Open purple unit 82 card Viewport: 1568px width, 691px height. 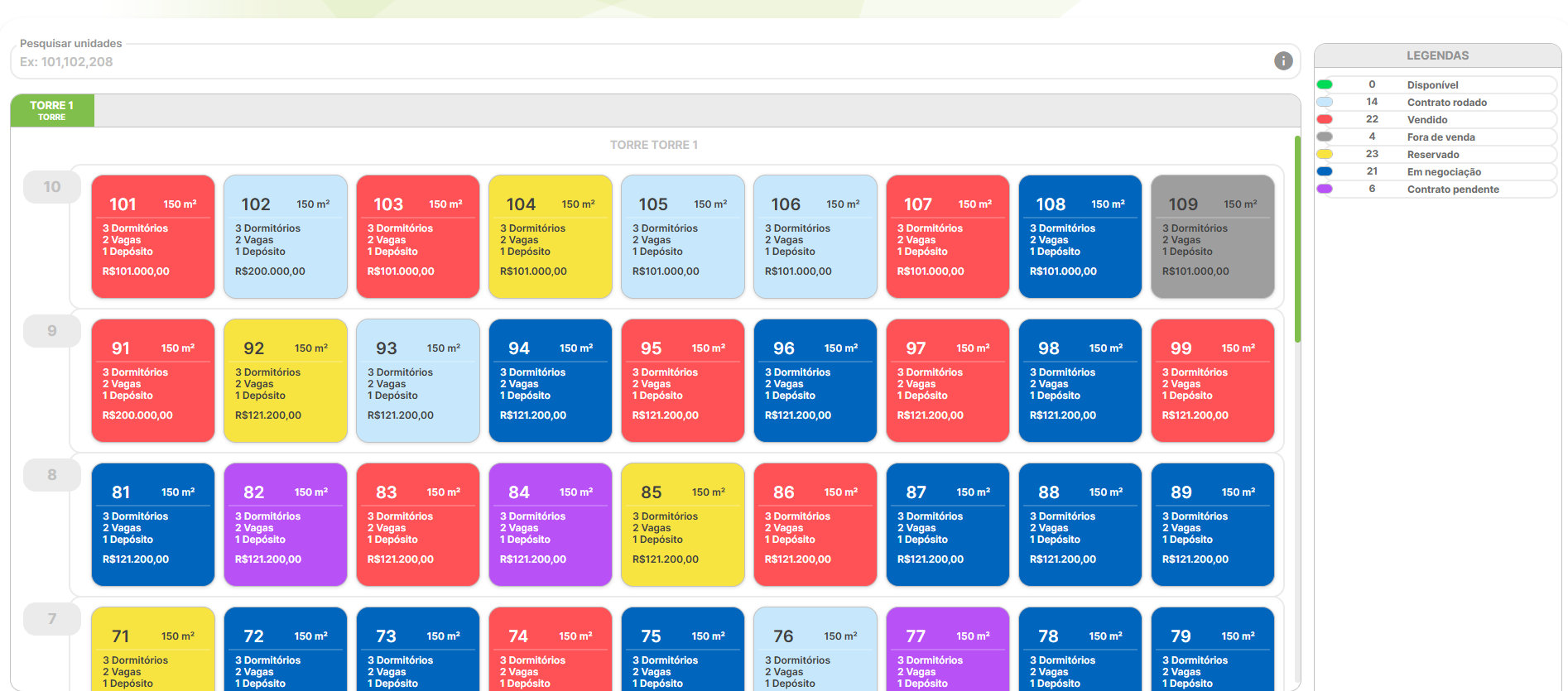point(286,525)
